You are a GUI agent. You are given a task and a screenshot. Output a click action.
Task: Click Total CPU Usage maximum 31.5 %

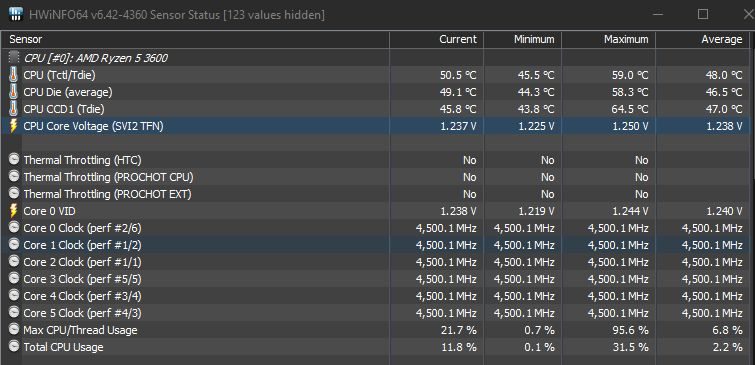(x=630, y=347)
